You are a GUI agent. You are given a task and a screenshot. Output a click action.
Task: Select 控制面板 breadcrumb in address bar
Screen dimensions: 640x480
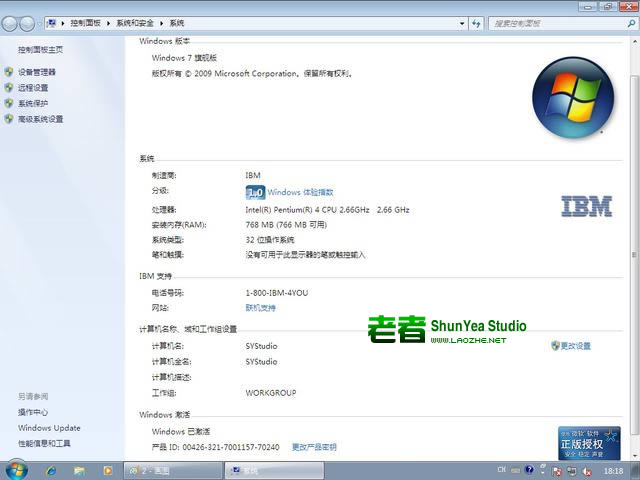(85, 23)
